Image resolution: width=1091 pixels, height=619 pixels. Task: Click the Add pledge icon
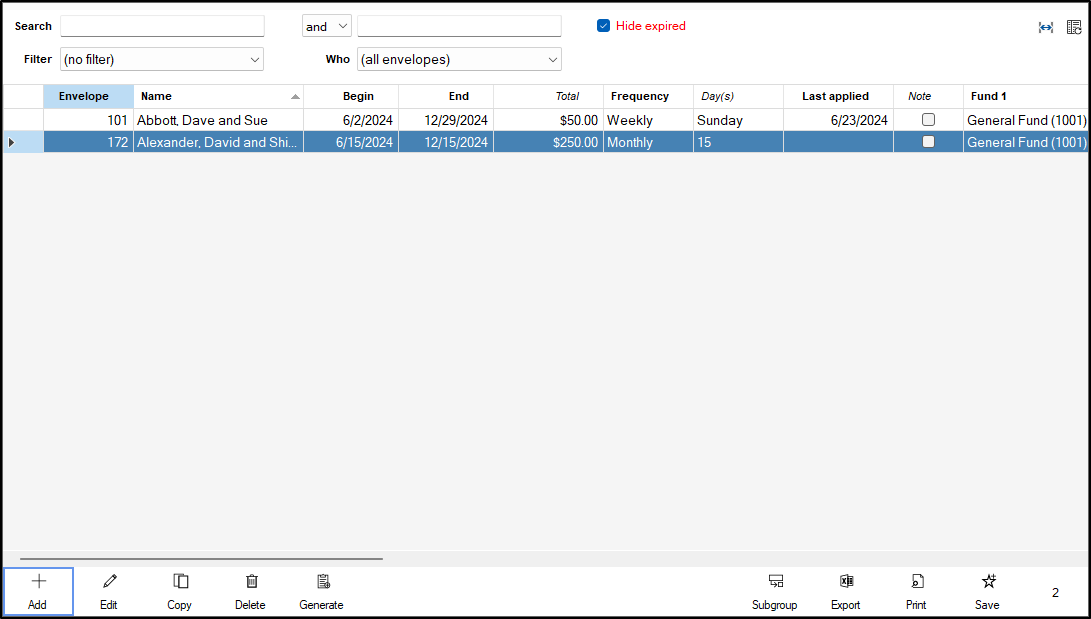click(38, 582)
